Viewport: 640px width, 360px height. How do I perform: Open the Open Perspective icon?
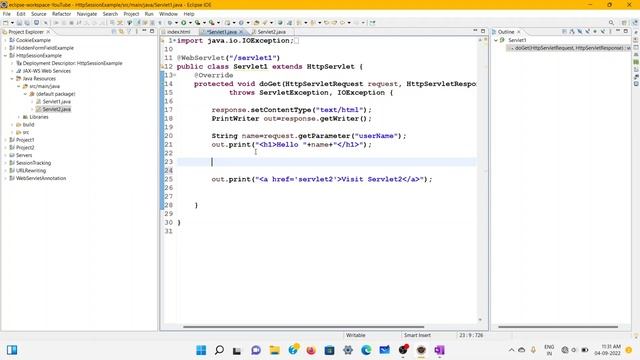tap(624, 23)
